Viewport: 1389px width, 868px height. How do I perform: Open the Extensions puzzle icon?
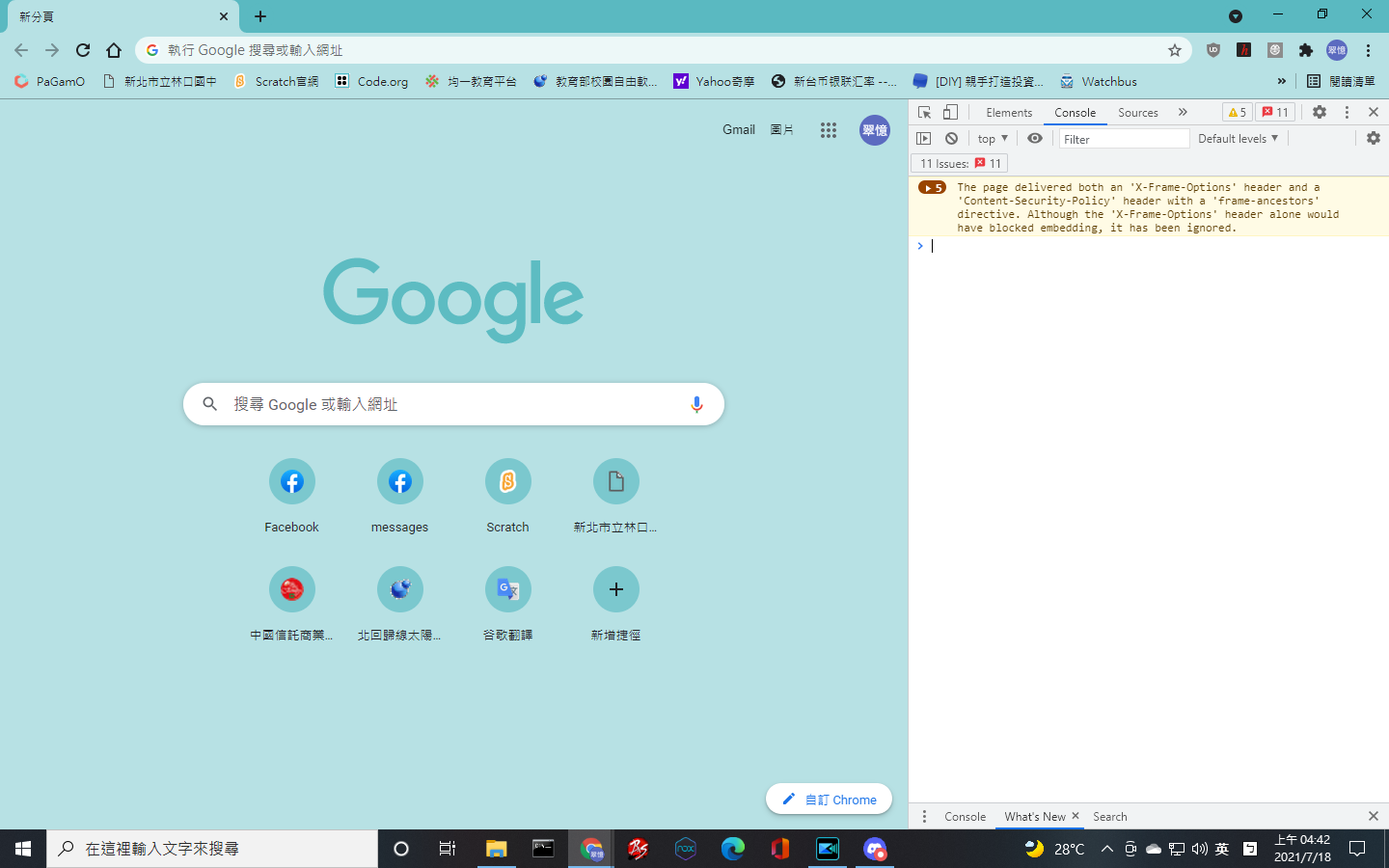(x=1306, y=50)
